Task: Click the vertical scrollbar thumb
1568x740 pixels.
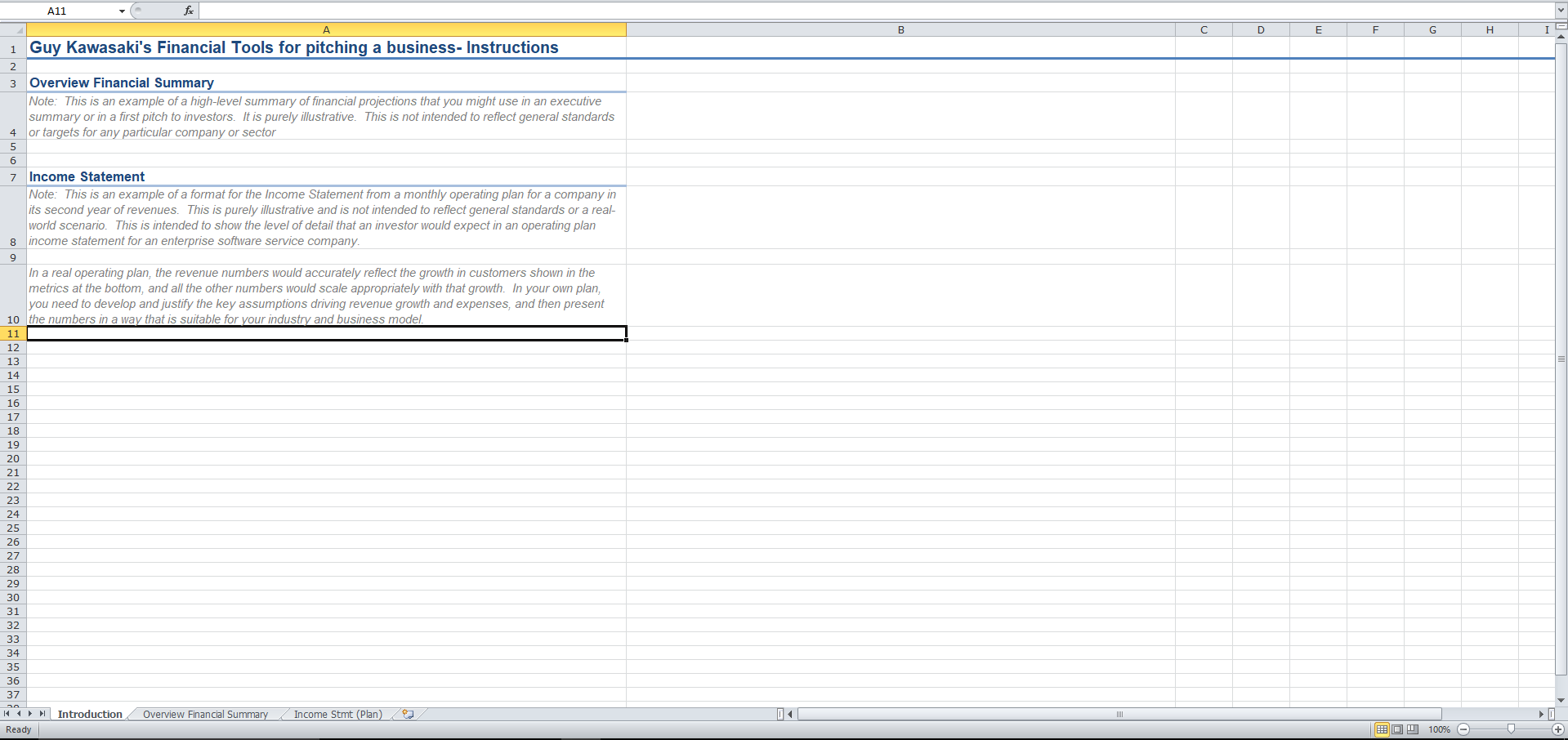Action: tap(1561, 359)
